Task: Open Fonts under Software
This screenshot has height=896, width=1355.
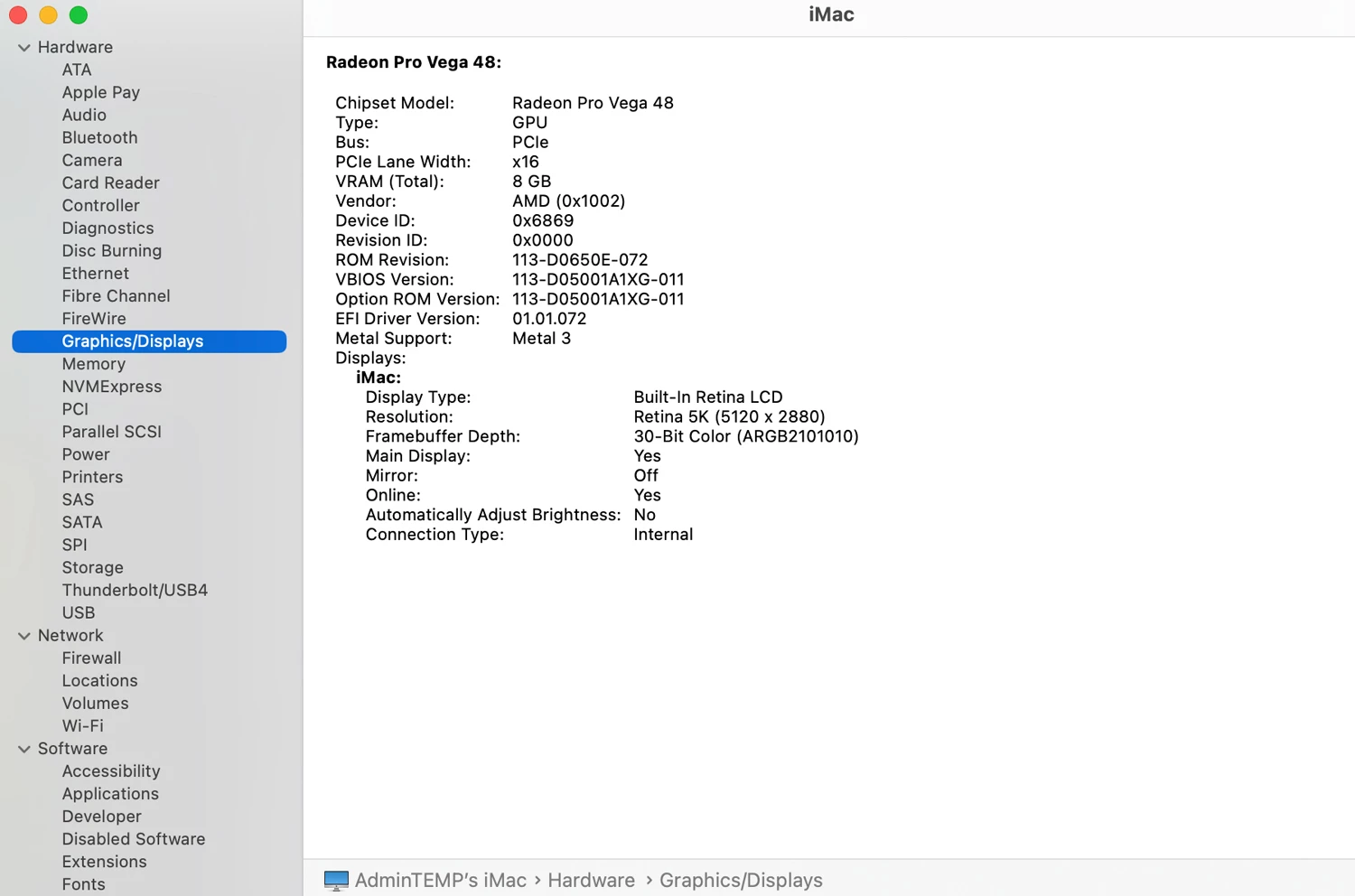Action: point(84,884)
